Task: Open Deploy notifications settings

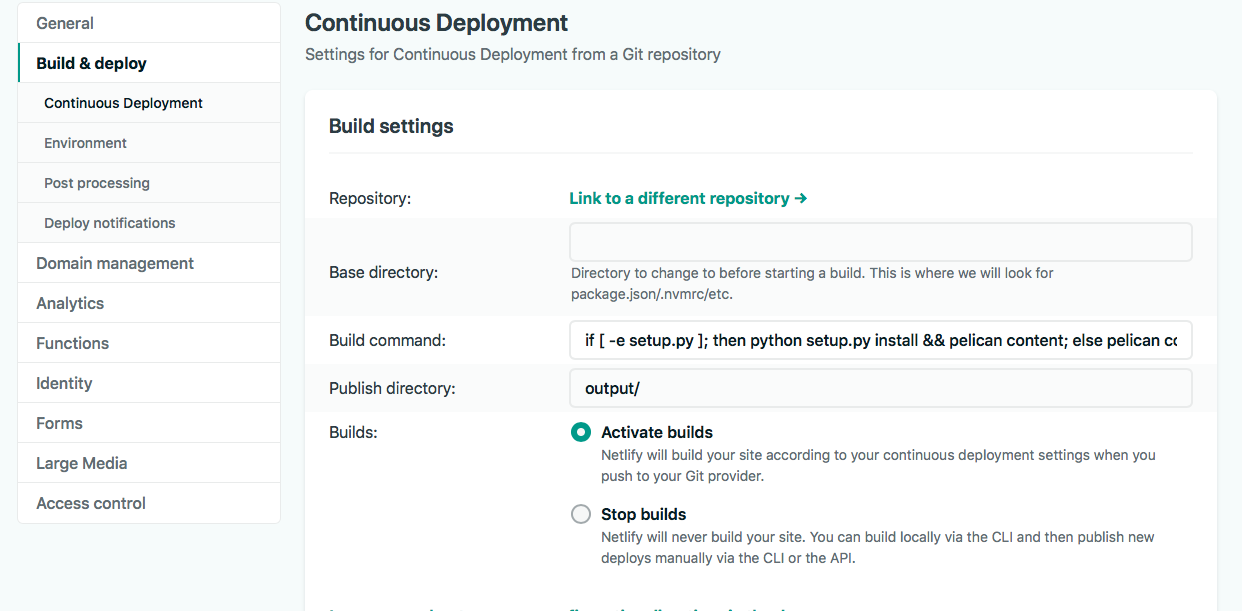Action: pos(109,222)
